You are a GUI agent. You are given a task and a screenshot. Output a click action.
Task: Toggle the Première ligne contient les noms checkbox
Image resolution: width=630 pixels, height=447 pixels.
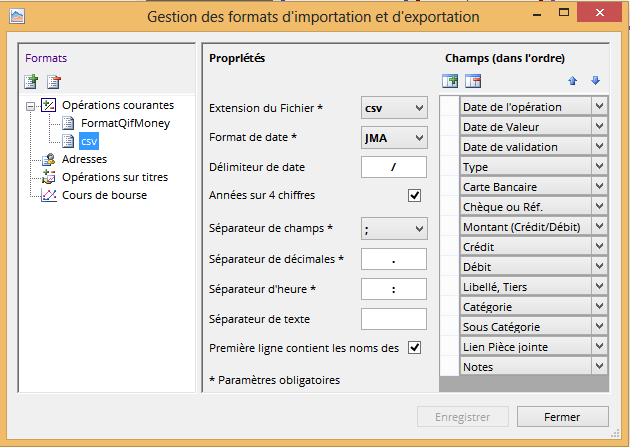tap(415, 347)
